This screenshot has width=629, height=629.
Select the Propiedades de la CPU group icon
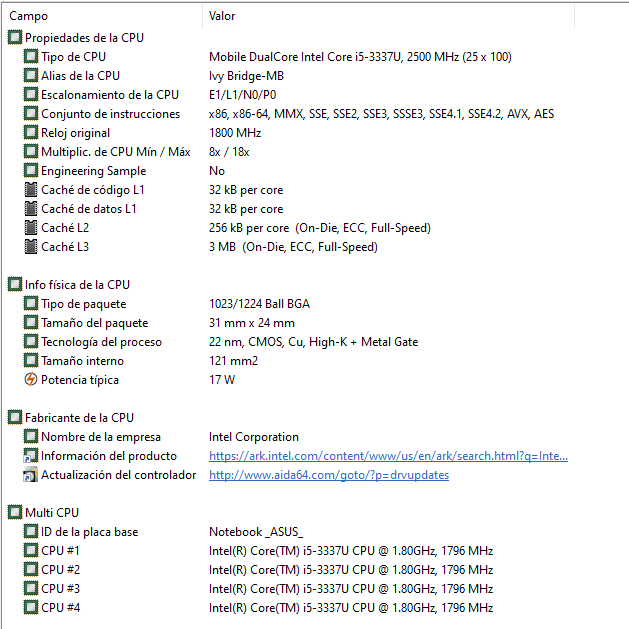tap(15, 38)
